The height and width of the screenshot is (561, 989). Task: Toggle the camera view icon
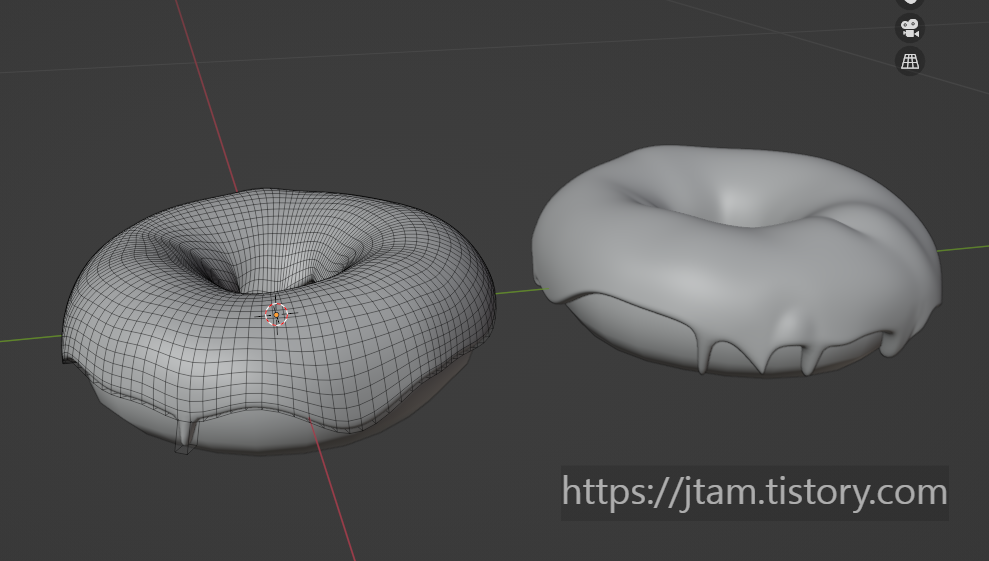point(910,28)
